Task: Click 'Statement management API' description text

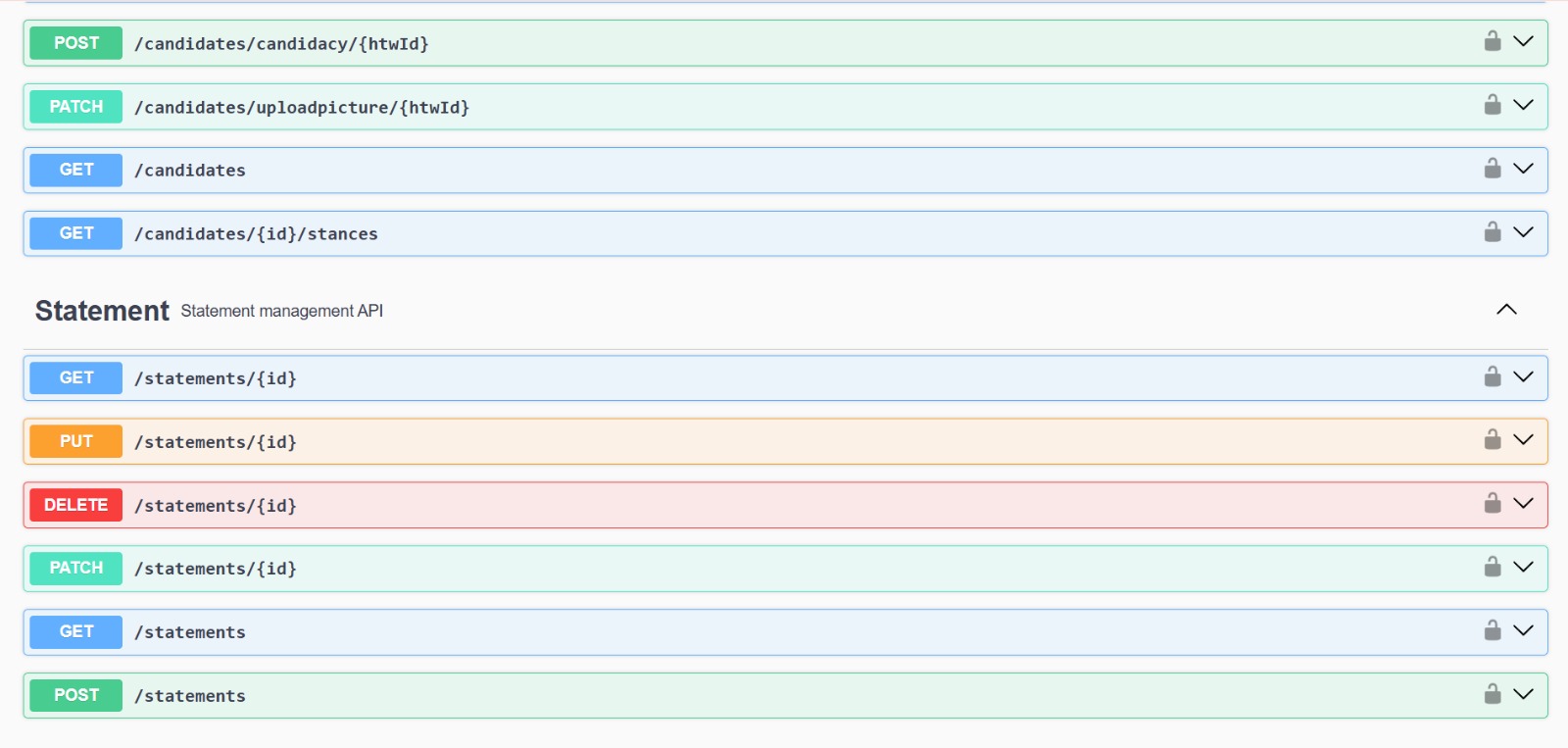Action: click(x=282, y=311)
